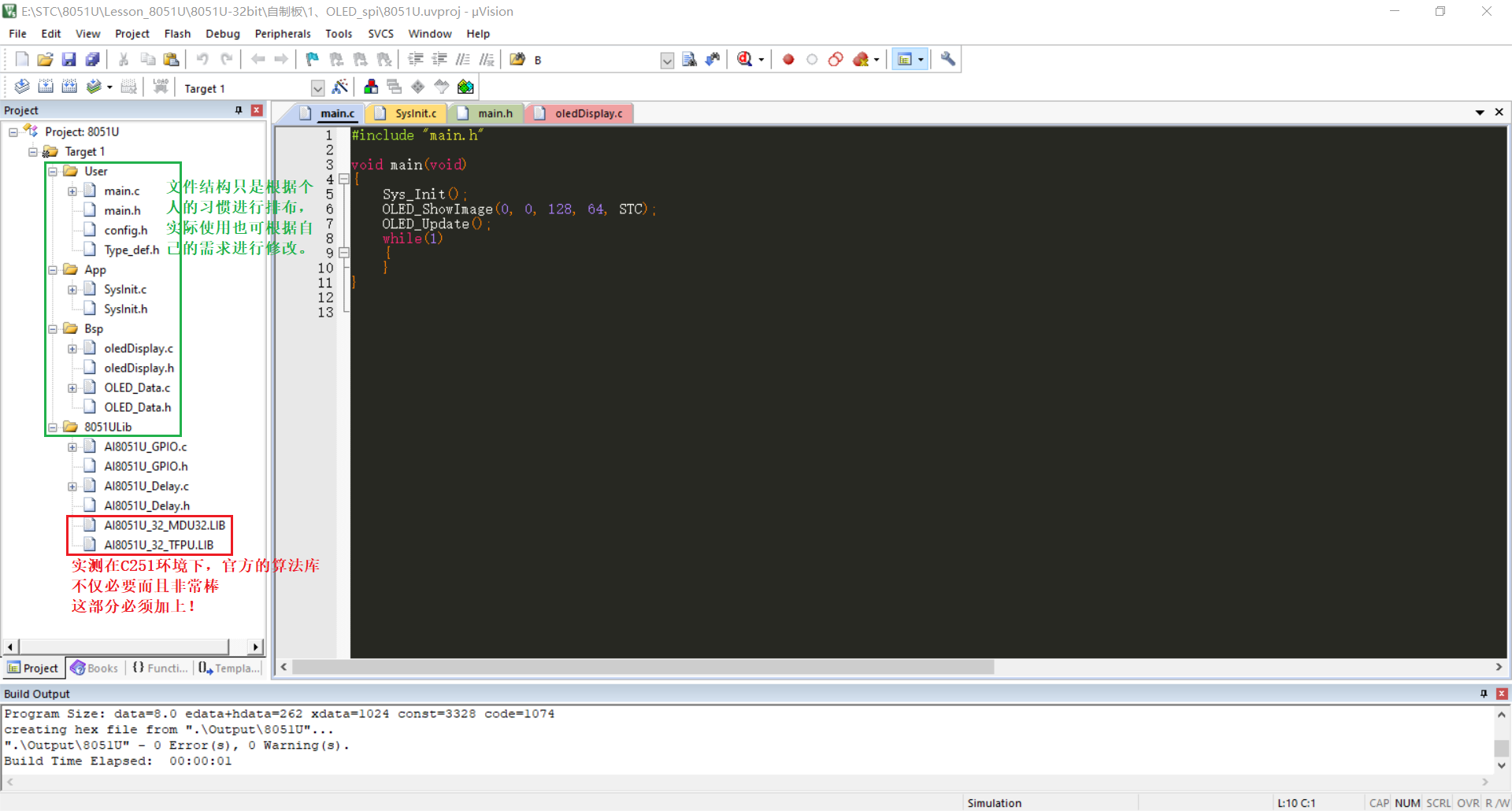Open the Flash menu

point(177,34)
